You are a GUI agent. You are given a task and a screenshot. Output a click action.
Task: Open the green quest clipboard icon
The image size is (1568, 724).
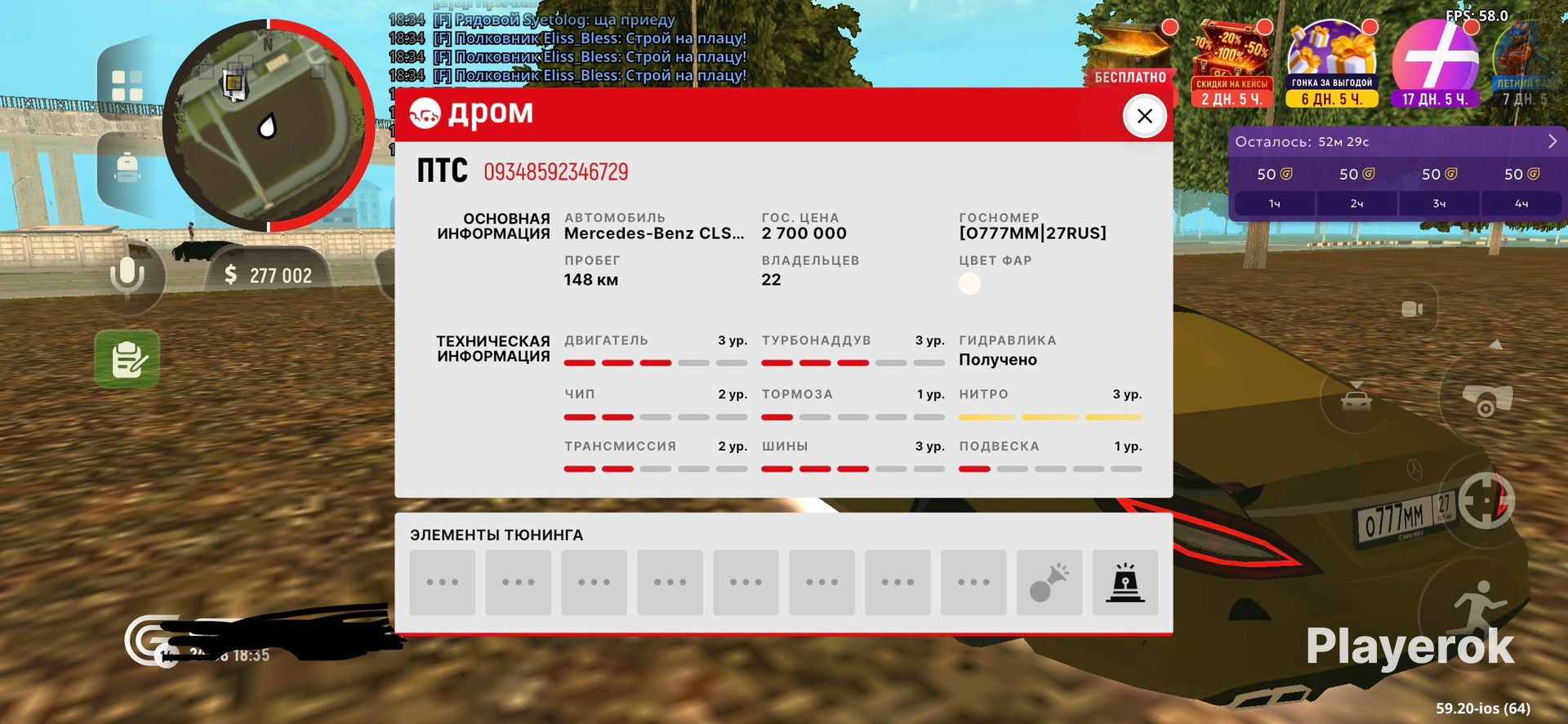(x=127, y=359)
